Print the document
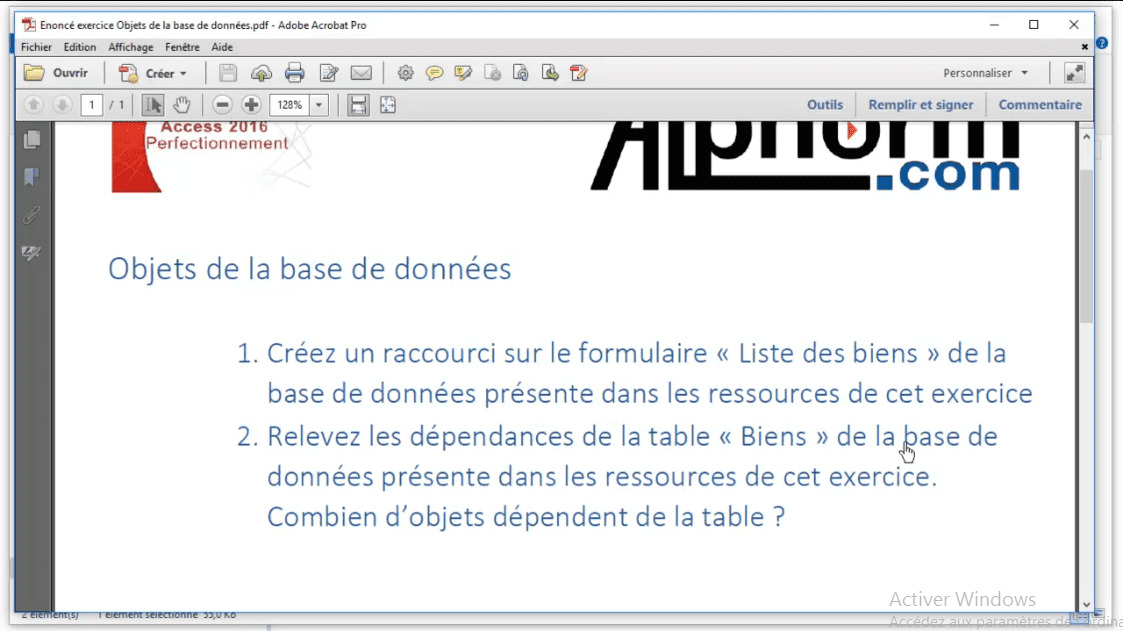 click(294, 72)
